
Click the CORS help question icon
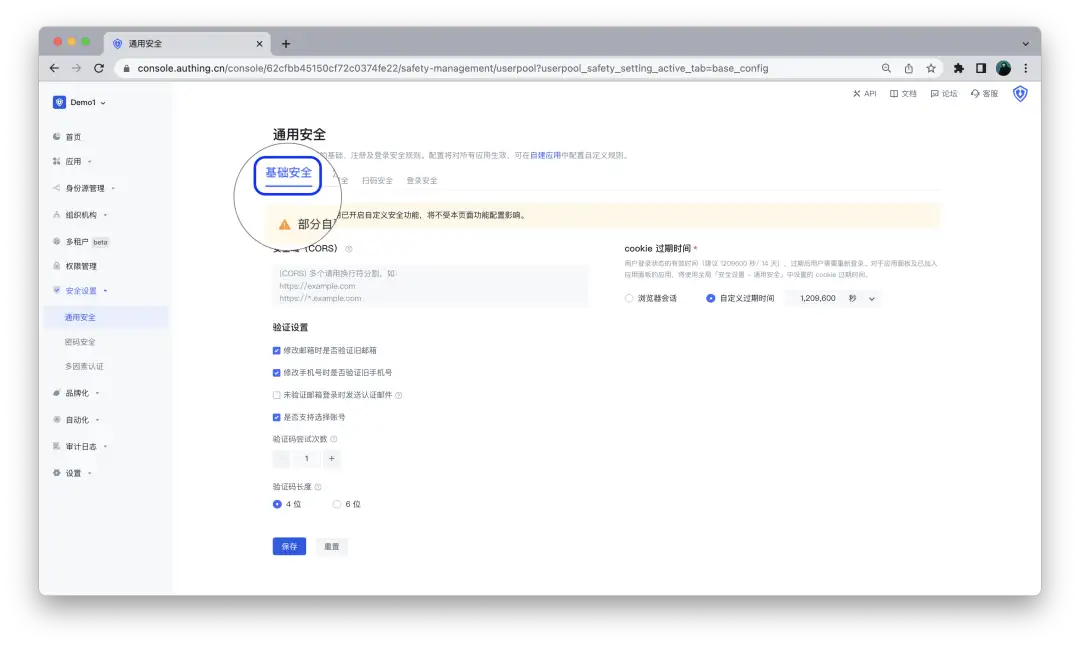pyautogui.click(x=349, y=249)
